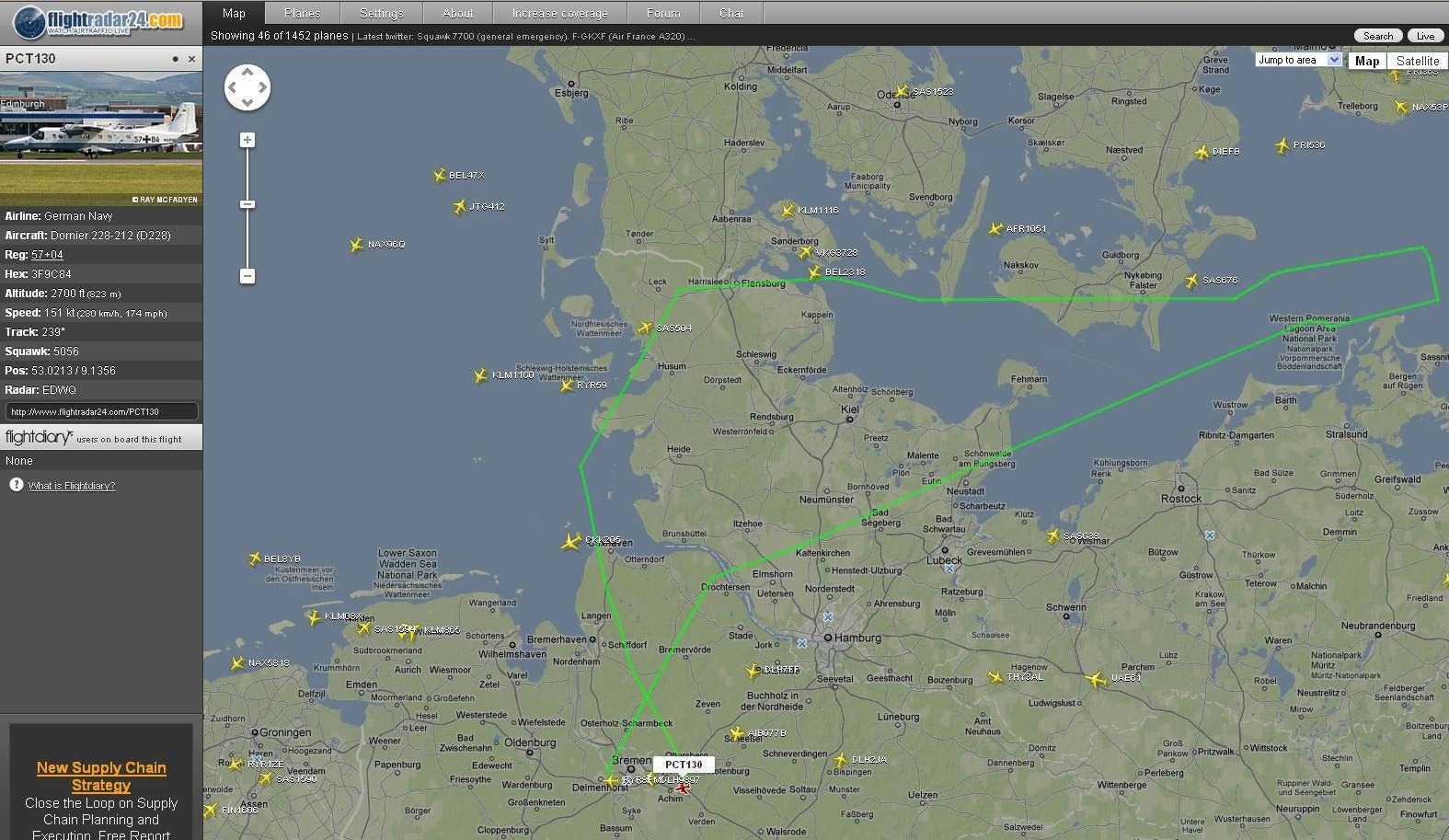Screen dimensions: 1449x840
Task: Click the flightradar24.com/PCT130 URL field
Action: click(102, 411)
